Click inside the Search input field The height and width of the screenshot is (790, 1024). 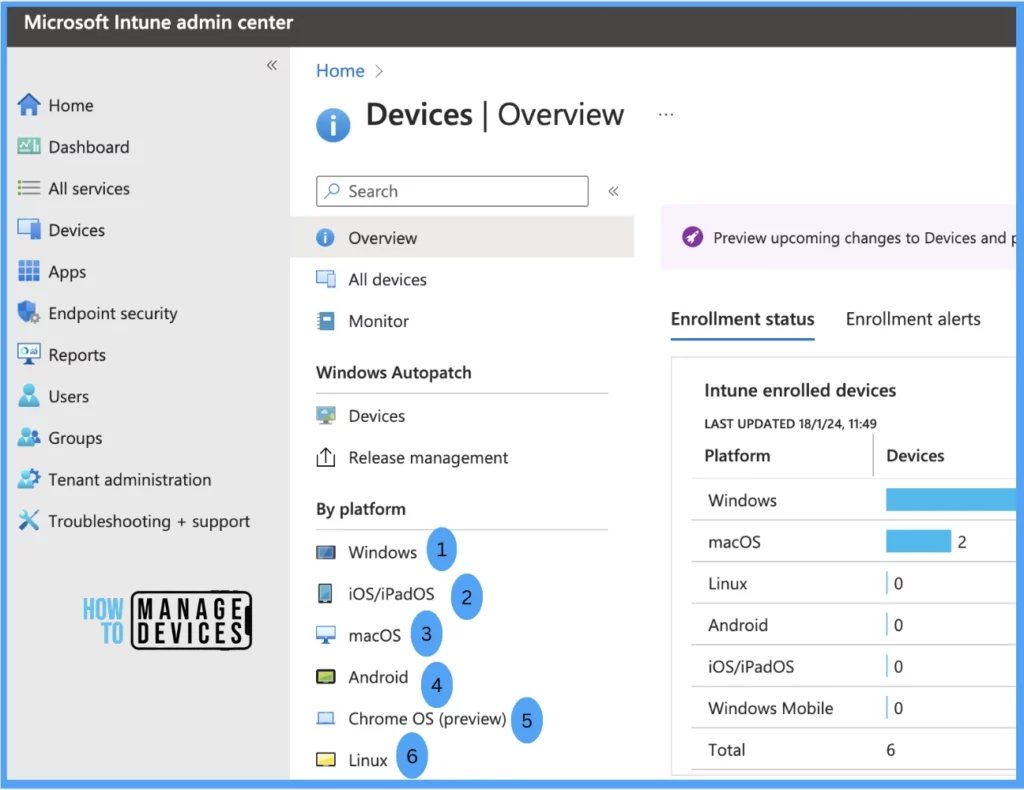[452, 191]
